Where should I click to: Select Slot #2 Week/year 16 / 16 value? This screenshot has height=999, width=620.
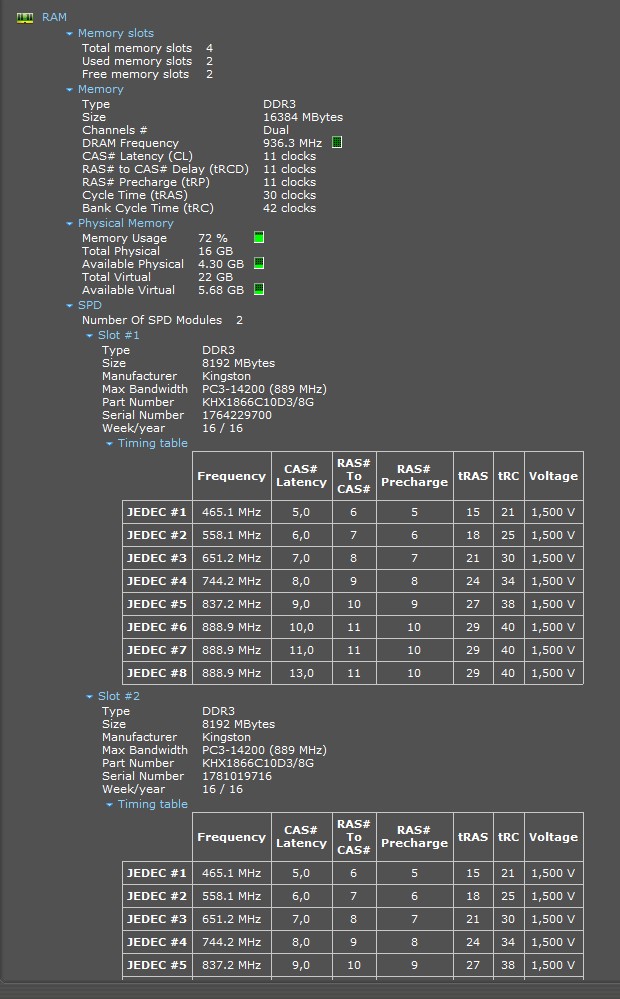tap(222, 789)
